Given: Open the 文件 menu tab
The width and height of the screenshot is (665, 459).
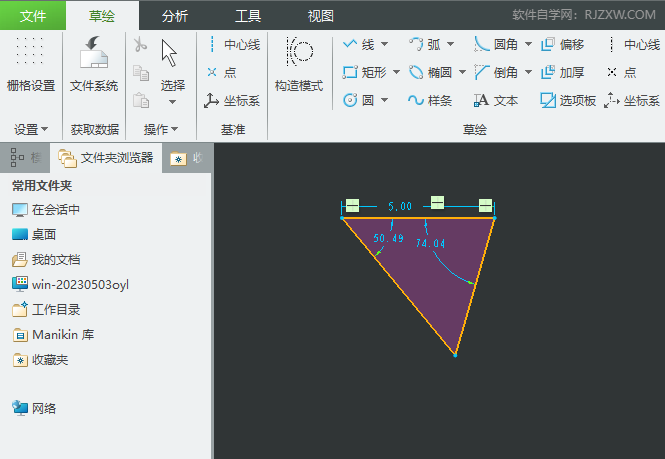Looking at the screenshot, I should click(33, 16).
